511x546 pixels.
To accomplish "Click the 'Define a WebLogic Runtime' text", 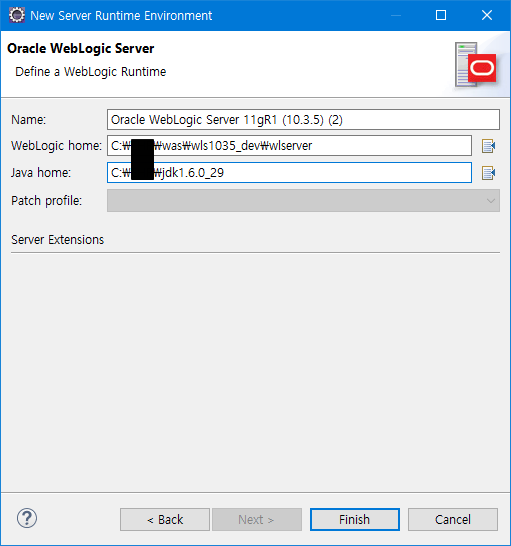I will 91,72.
